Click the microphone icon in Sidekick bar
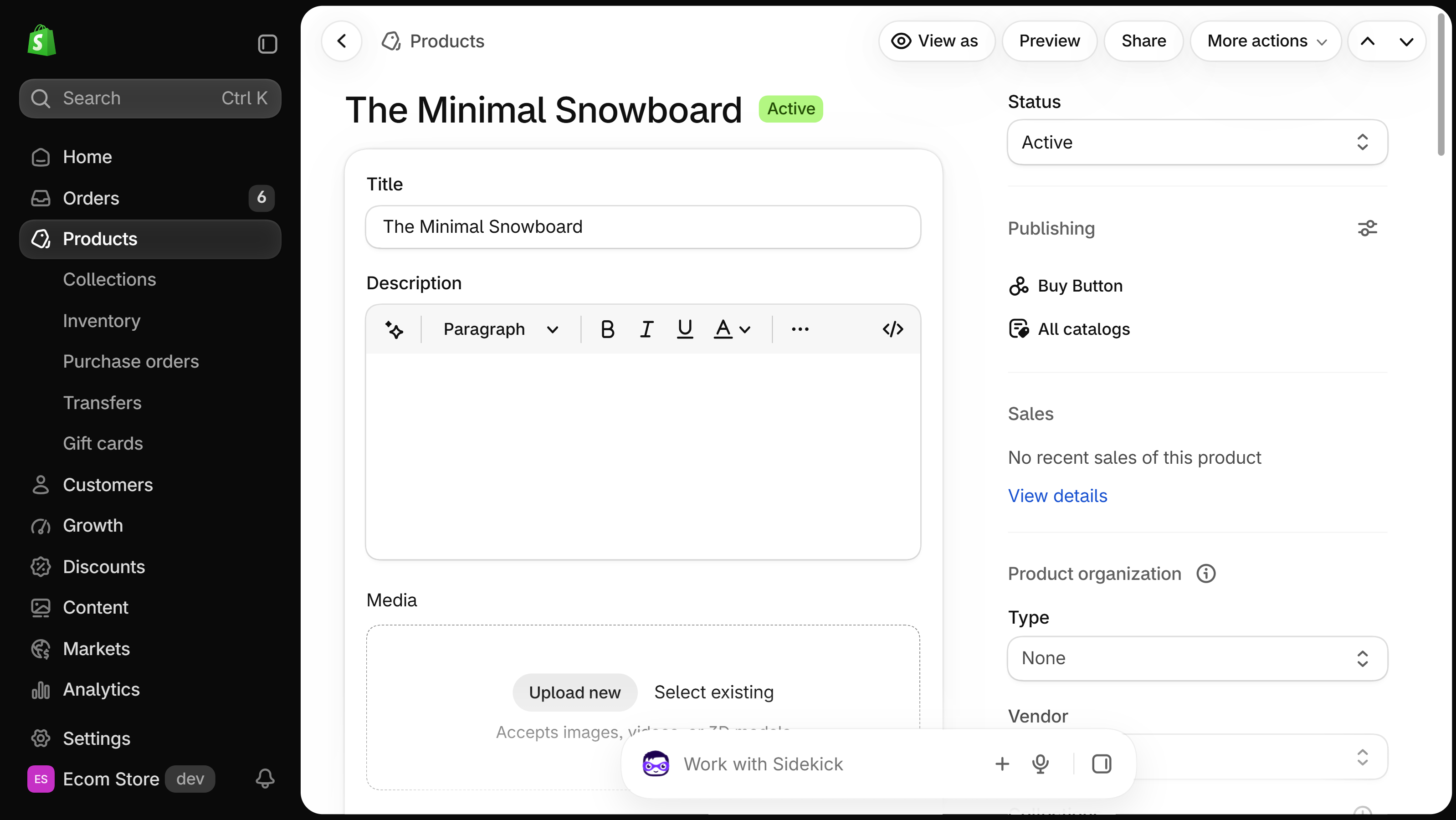 click(x=1040, y=764)
